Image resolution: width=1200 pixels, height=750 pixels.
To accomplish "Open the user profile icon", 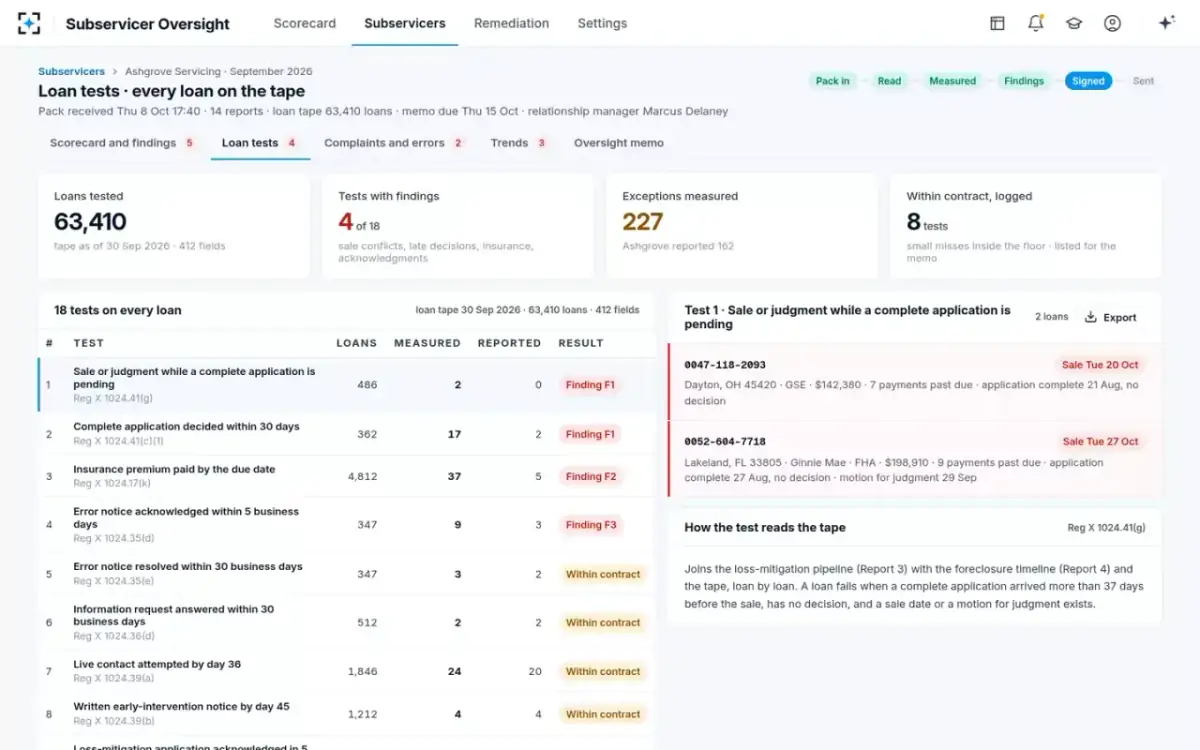I will (x=1112, y=23).
